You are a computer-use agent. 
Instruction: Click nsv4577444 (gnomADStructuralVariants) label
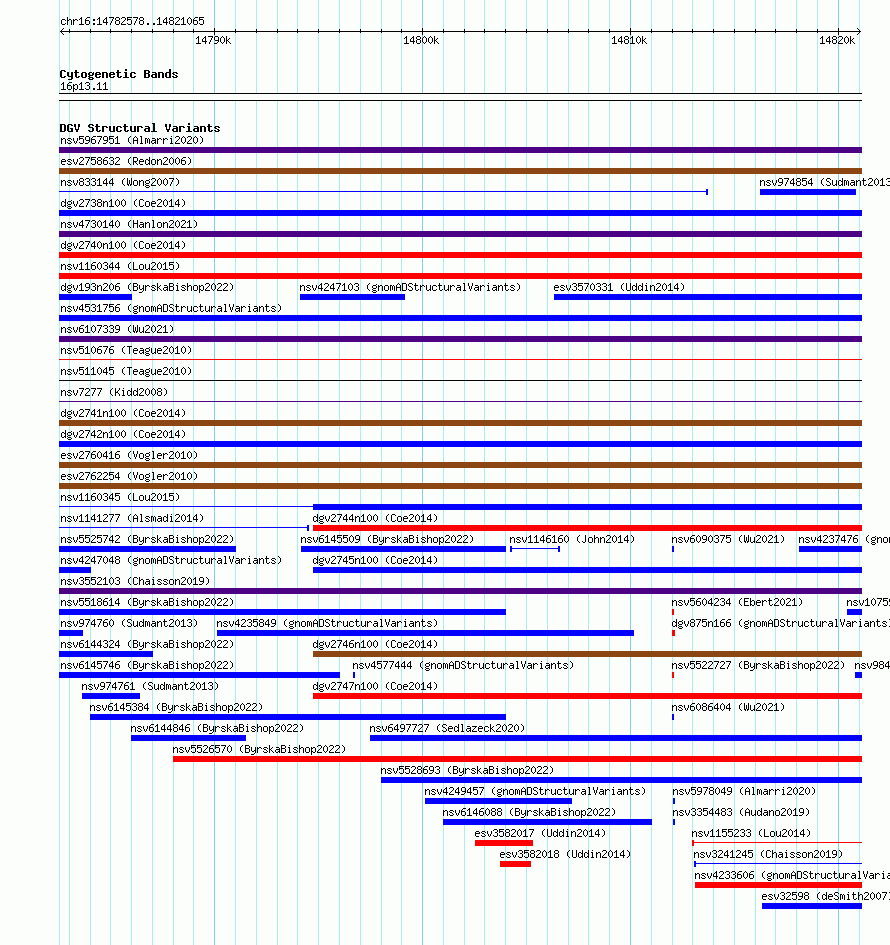tap(463, 665)
